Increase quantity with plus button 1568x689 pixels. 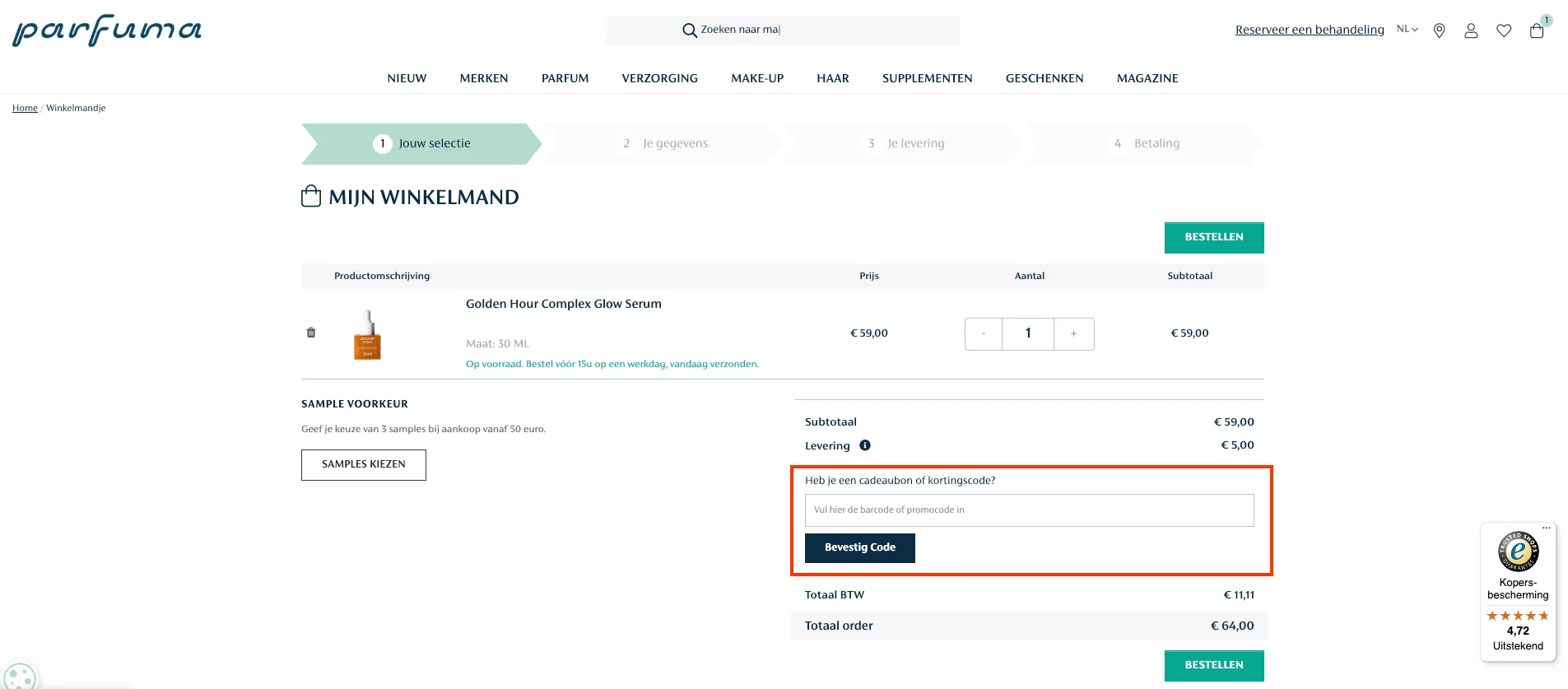[x=1073, y=333]
